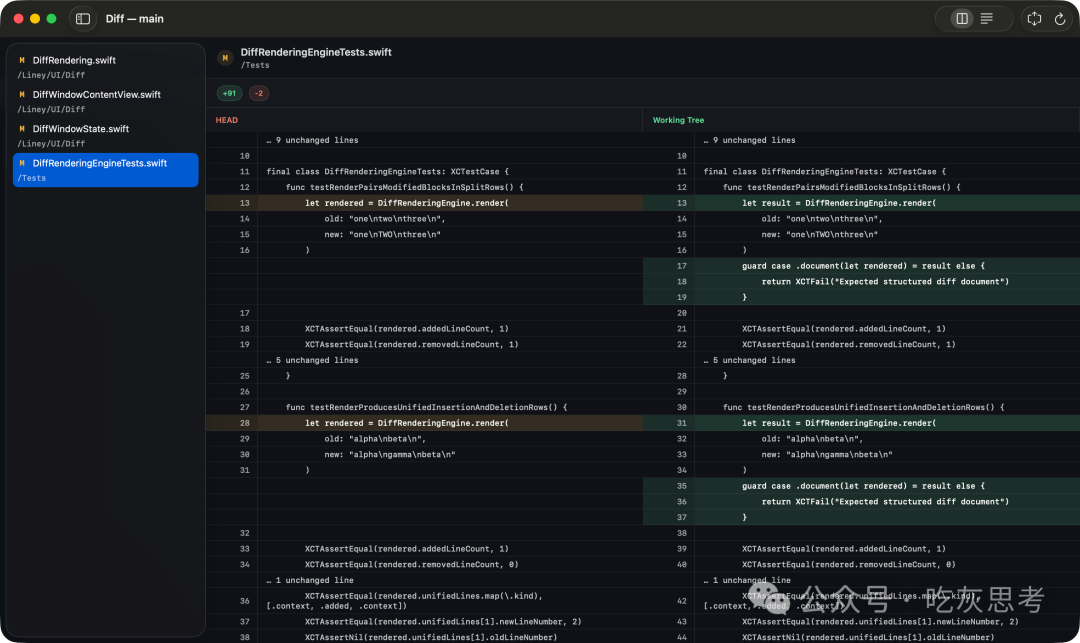The width and height of the screenshot is (1080, 643).
Task: Toggle the sidebar panel icon
Action: click(83, 19)
